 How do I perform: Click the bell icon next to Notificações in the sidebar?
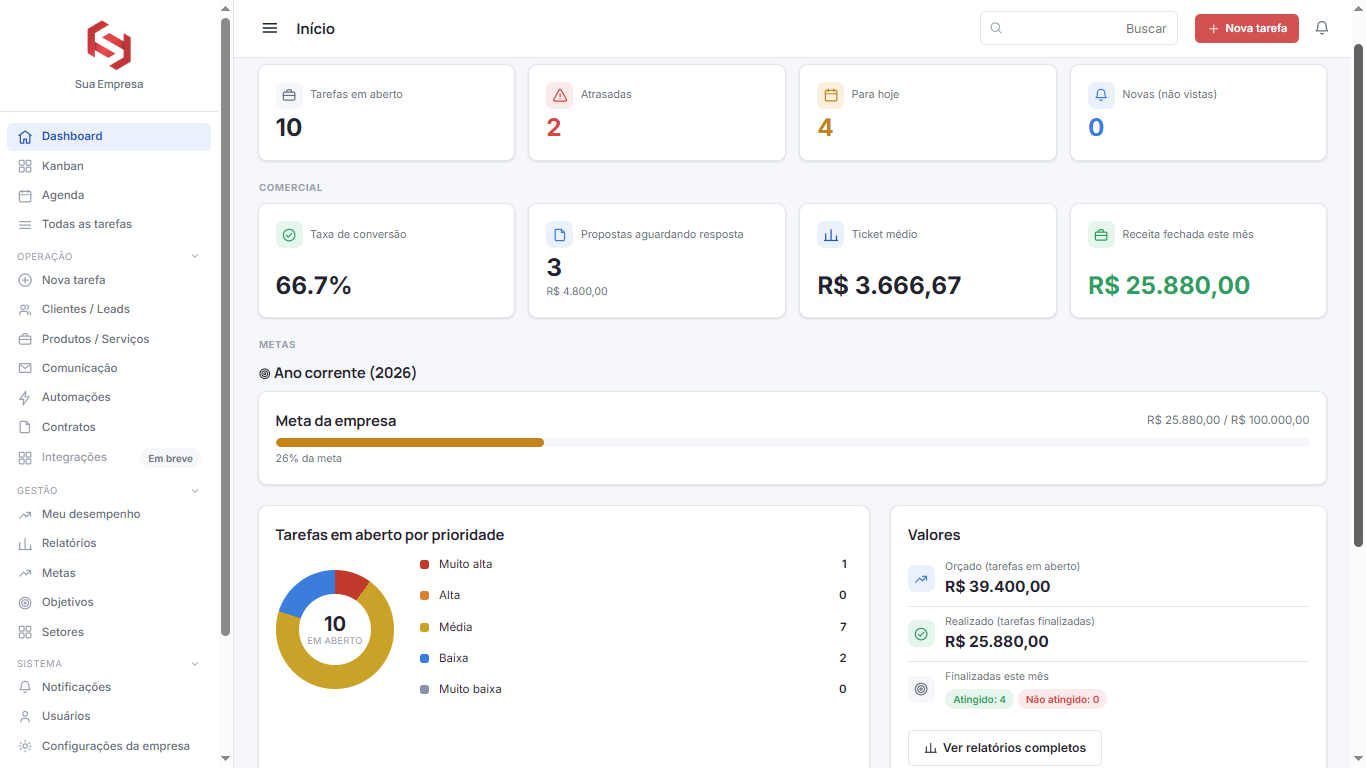25,687
